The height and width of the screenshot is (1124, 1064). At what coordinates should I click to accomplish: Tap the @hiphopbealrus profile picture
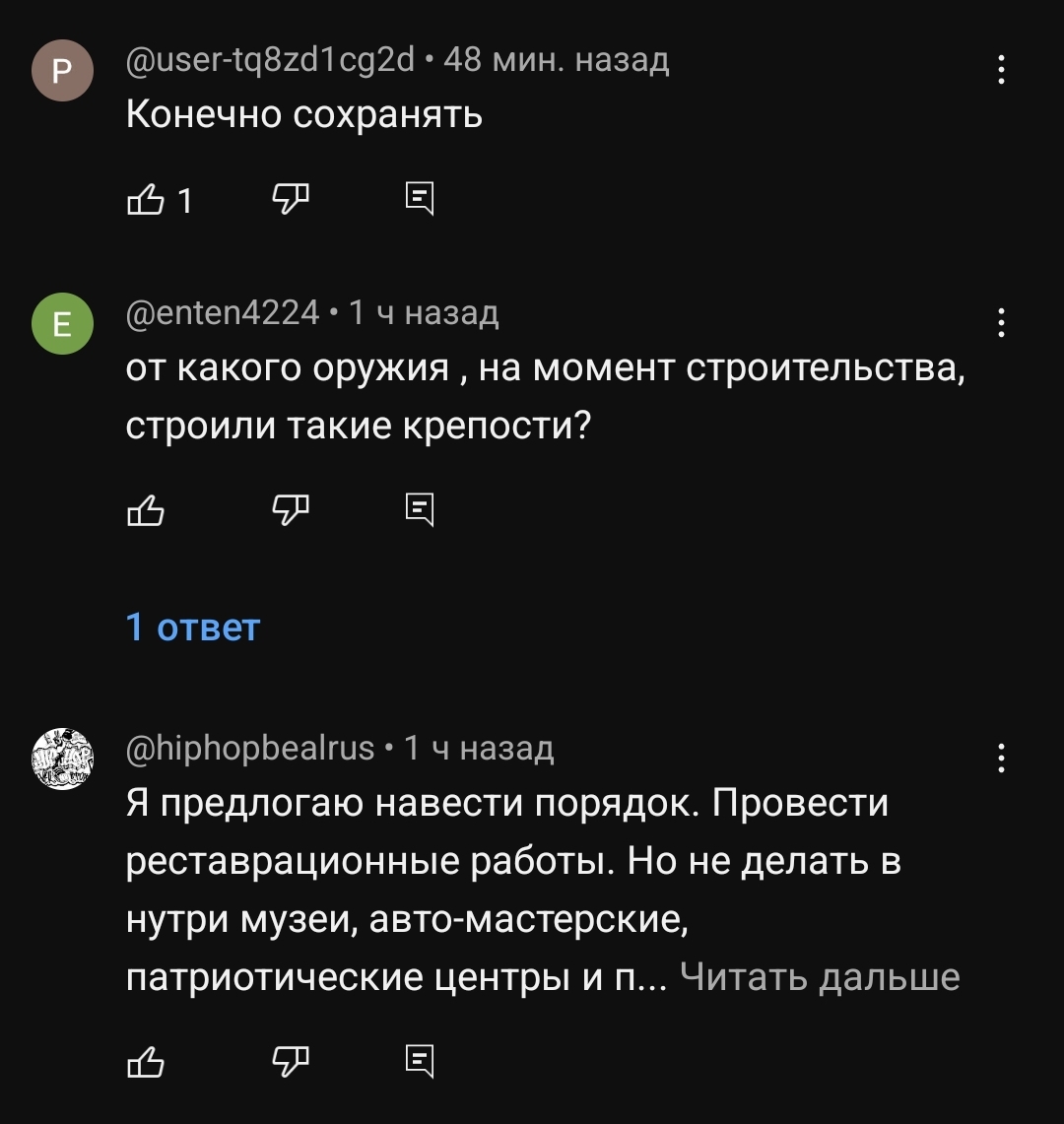pyautogui.click(x=62, y=760)
